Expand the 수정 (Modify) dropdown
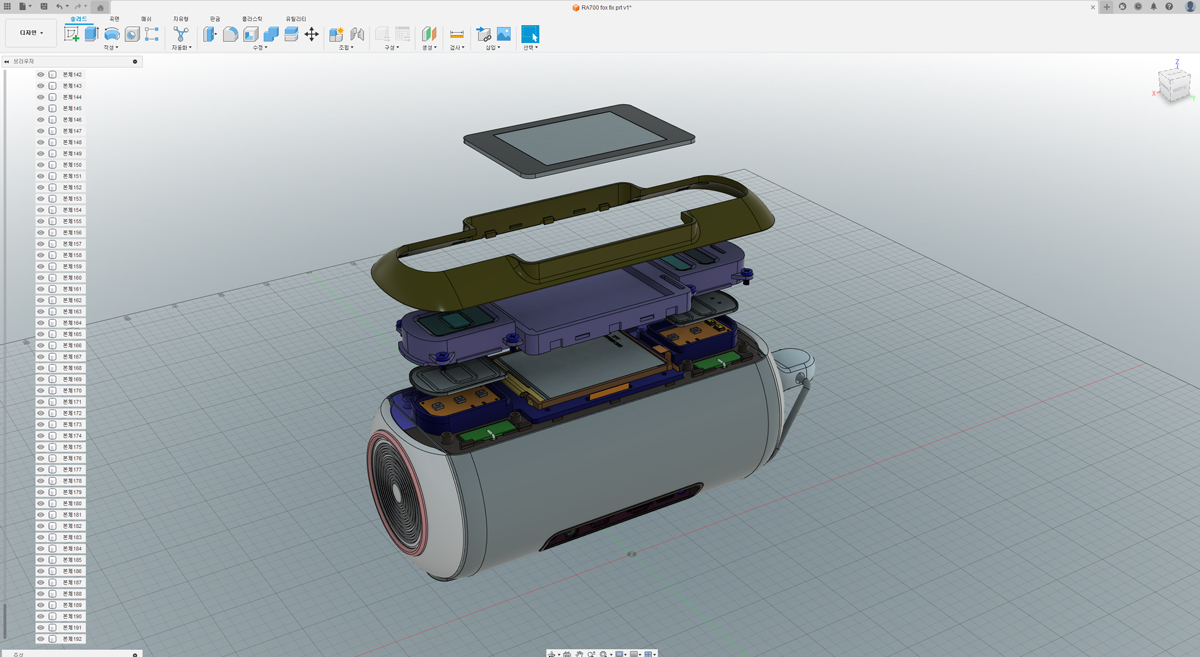Image resolution: width=1200 pixels, height=657 pixels. [260, 47]
